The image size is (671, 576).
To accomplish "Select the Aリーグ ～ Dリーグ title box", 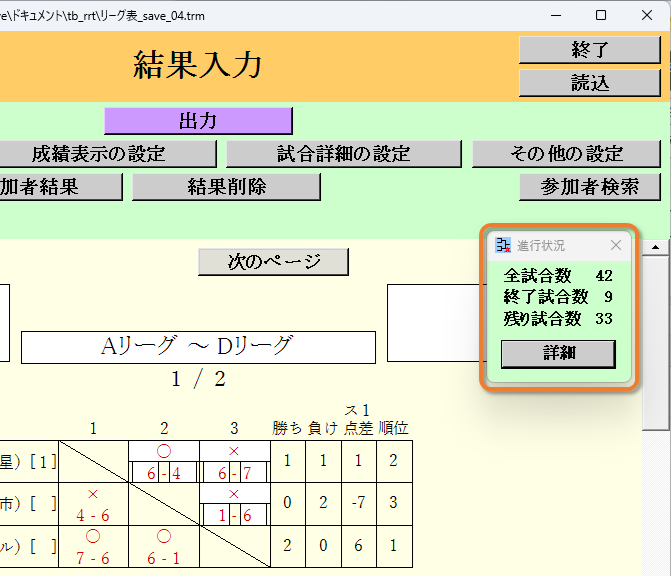I will [199, 347].
